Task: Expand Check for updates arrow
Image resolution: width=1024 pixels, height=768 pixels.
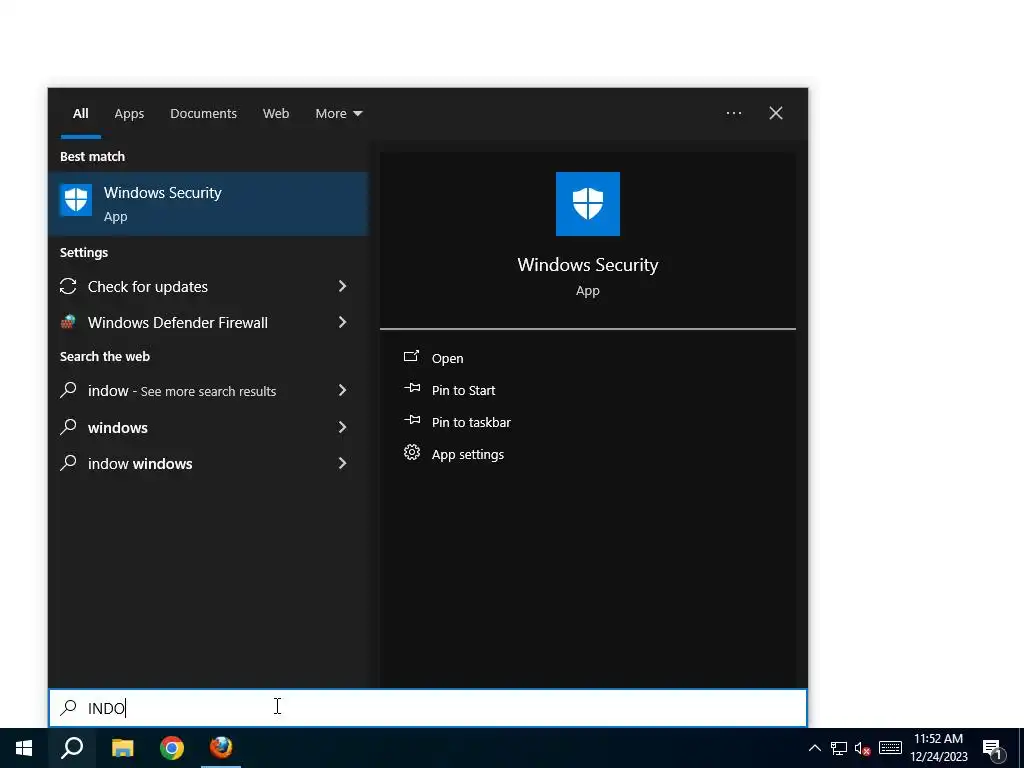Action: (342, 286)
